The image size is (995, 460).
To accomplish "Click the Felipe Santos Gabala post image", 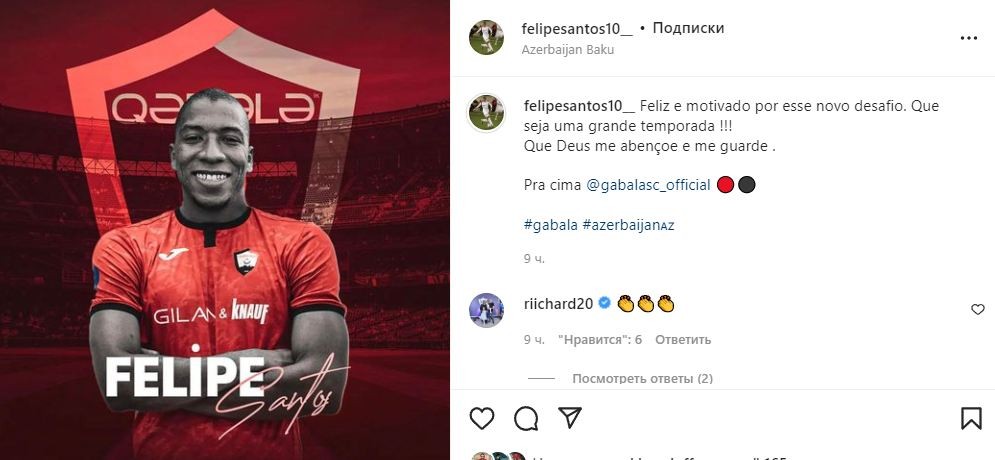I will click(225, 230).
